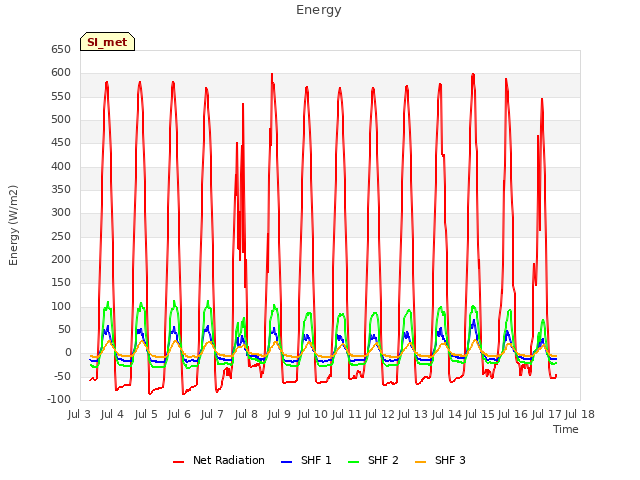Toggle SHF 3 legend entry

pyautogui.click(x=440, y=460)
